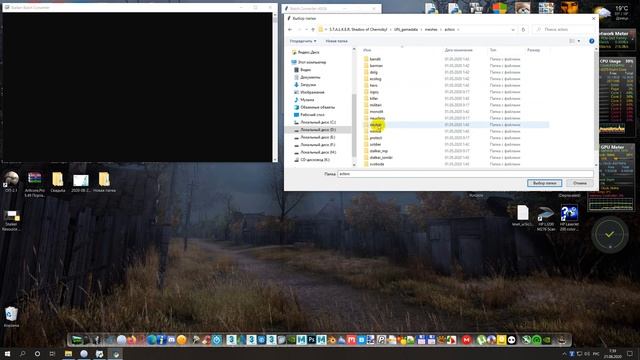Open Windows Start menu
The width and height of the screenshot is (640, 360).
click(x=7, y=353)
